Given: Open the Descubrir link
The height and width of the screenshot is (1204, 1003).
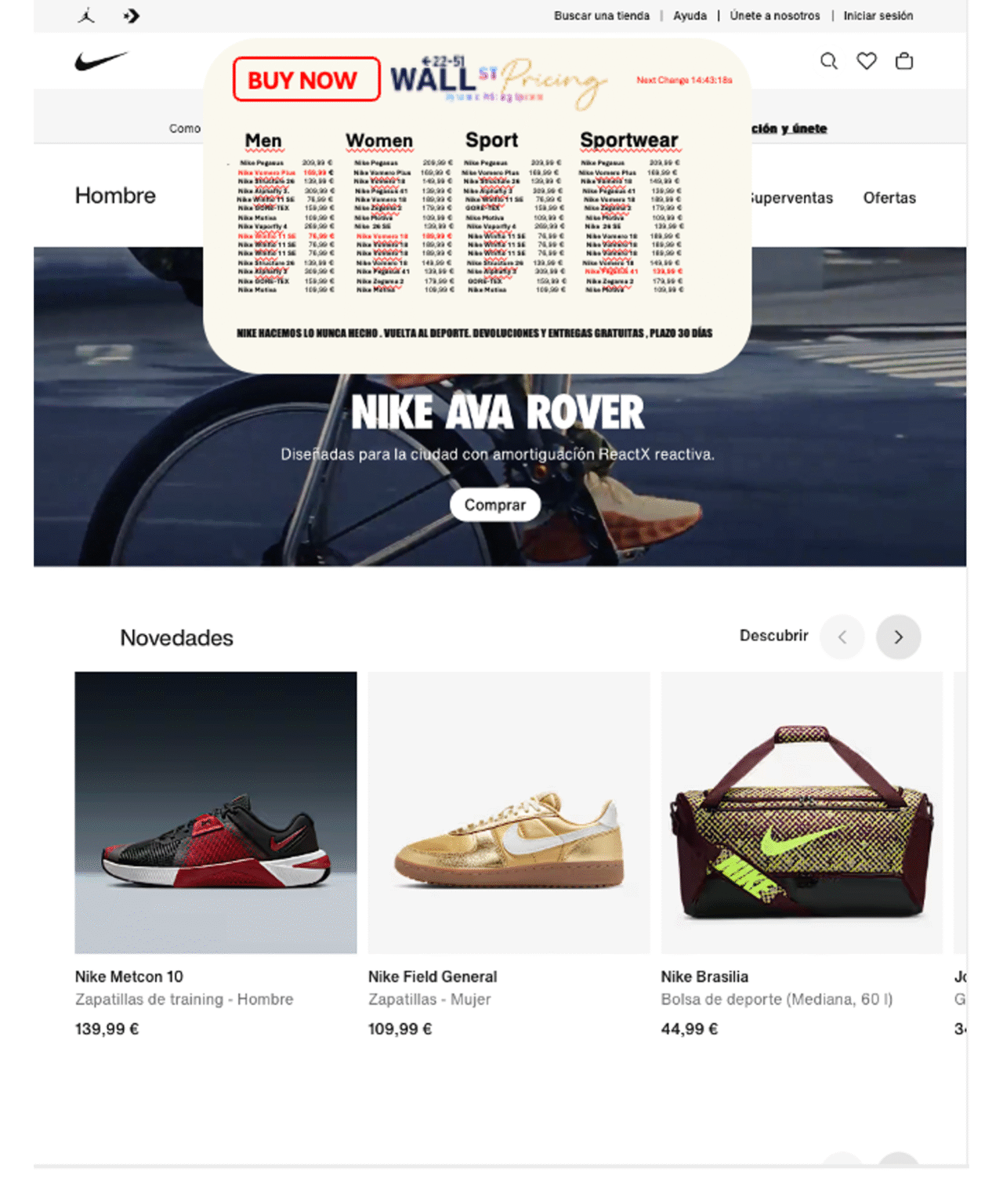Looking at the screenshot, I should (x=773, y=636).
